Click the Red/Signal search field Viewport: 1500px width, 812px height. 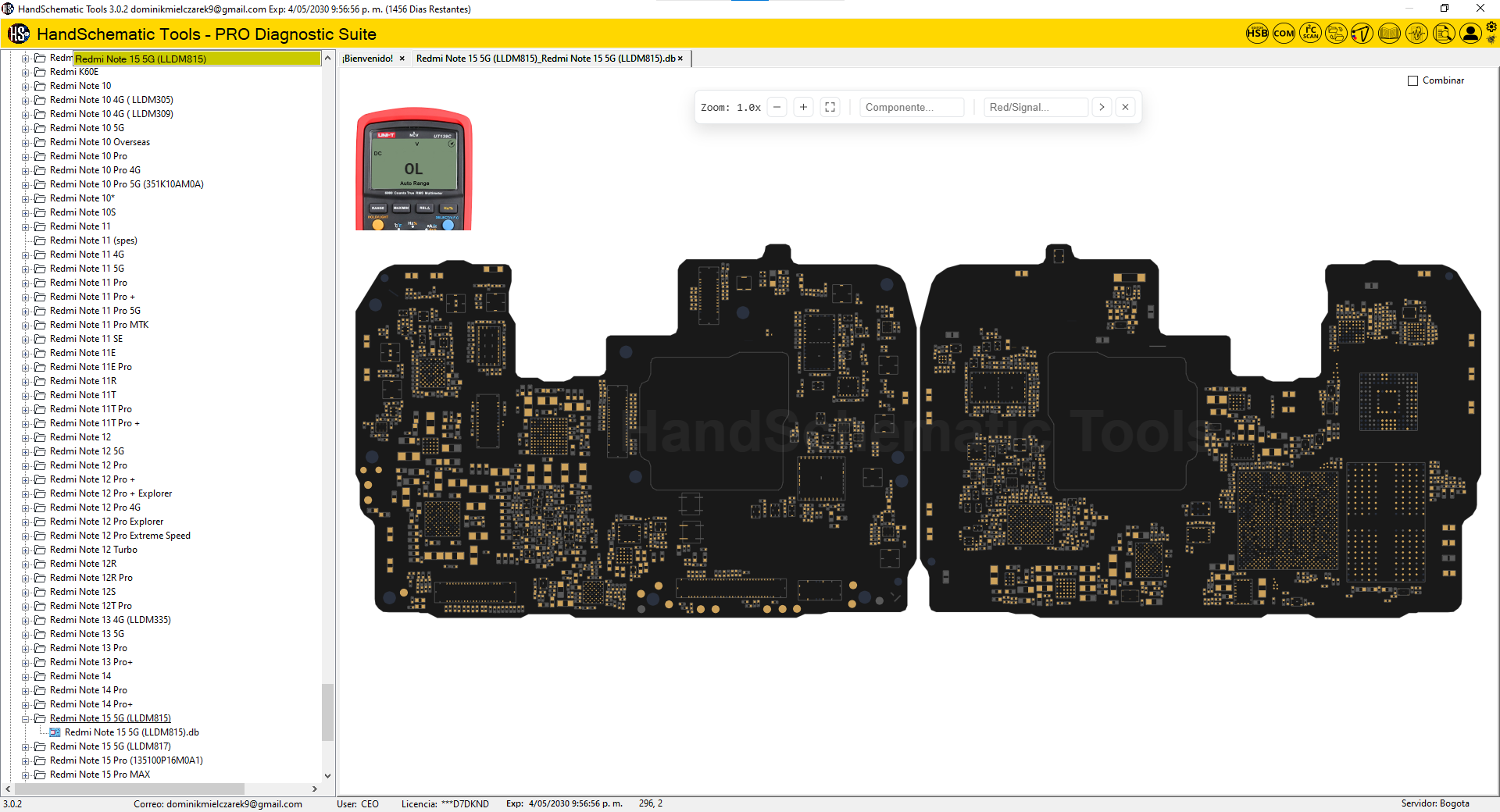[1036, 107]
